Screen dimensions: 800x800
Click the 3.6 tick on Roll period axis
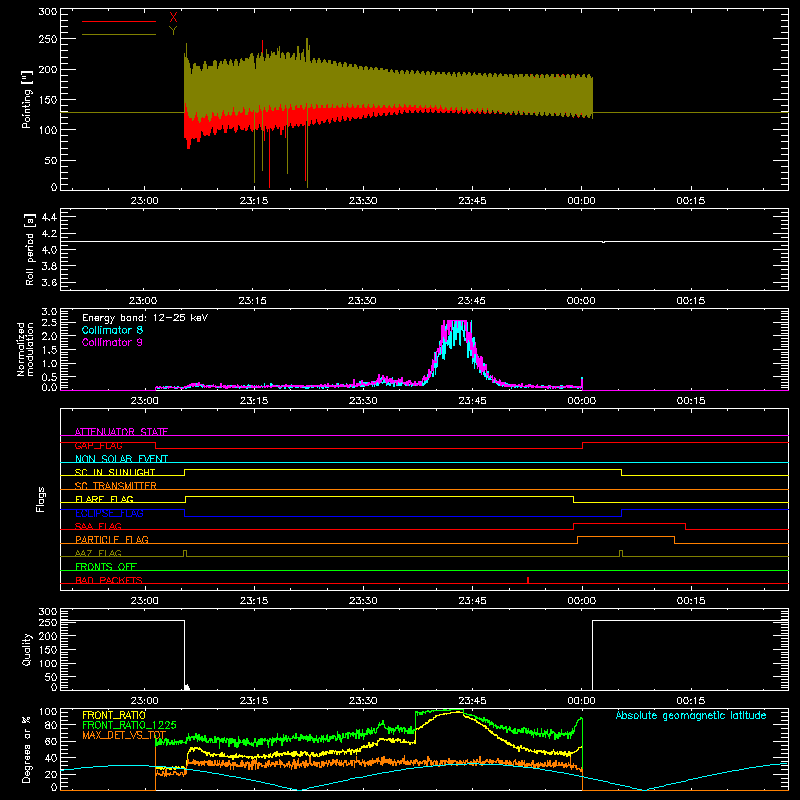pos(48,283)
